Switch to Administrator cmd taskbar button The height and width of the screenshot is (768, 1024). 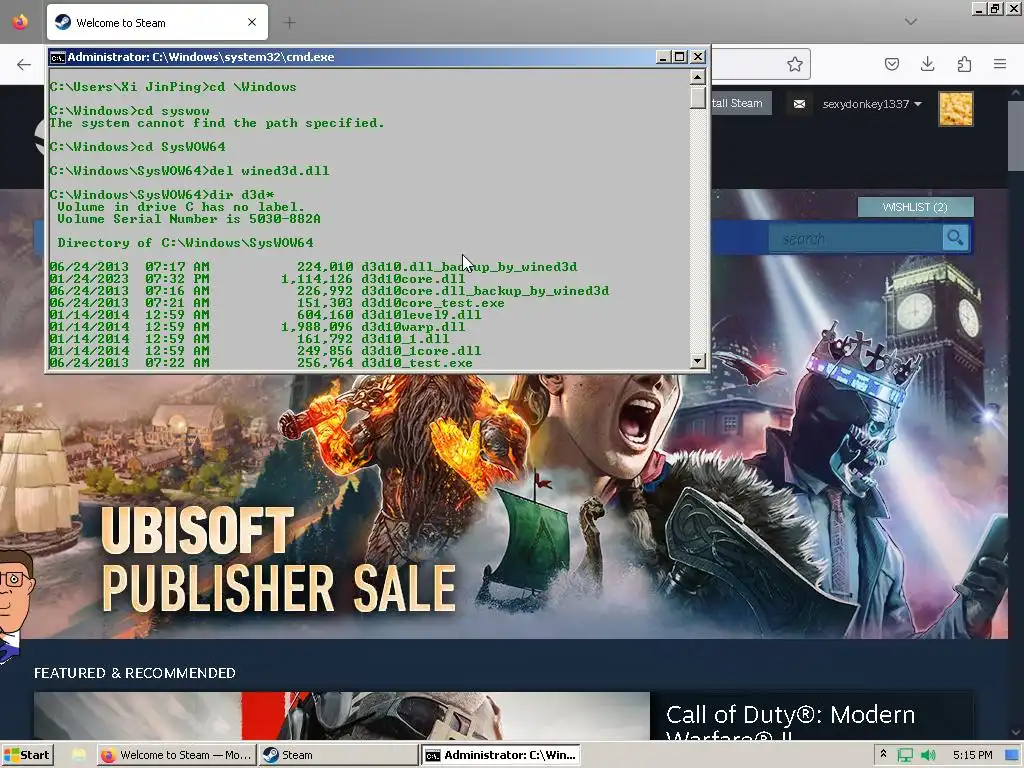point(500,755)
